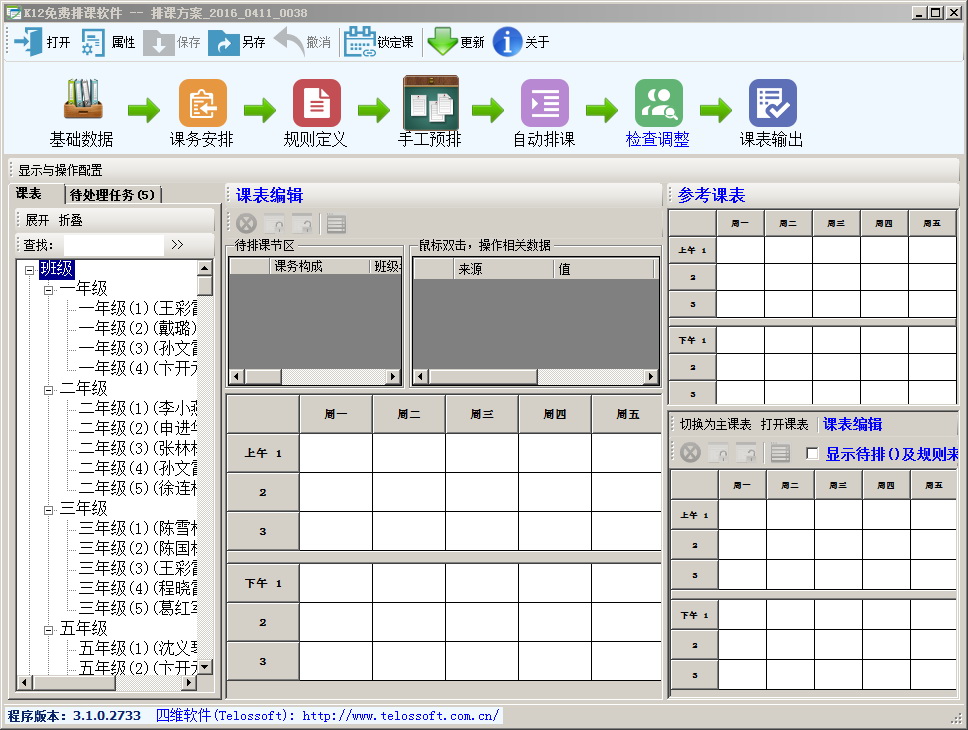Click the green 更新 (Update) arrow icon
Image resolution: width=968 pixels, height=730 pixels.
pyautogui.click(x=442, y=41)
